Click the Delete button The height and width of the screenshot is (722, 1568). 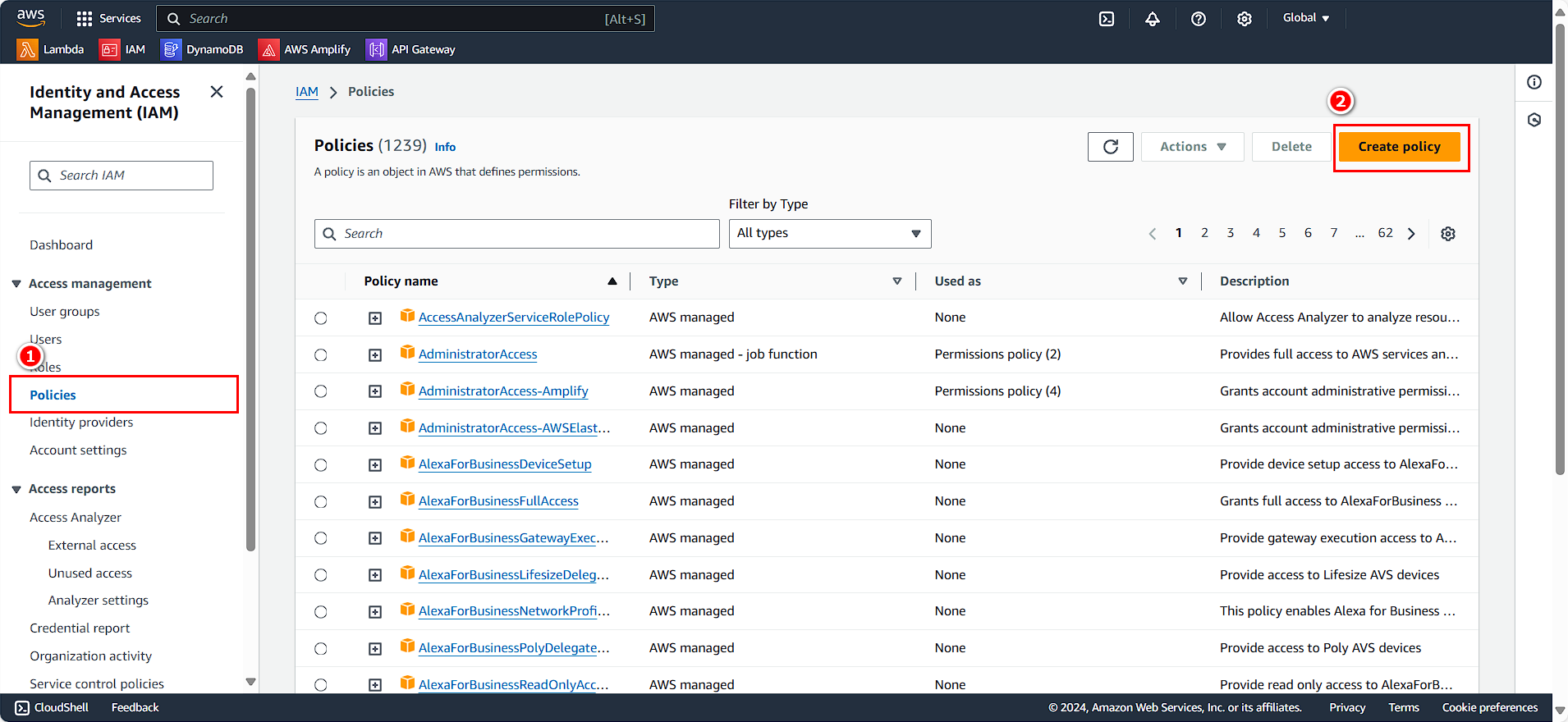point(1291,147)
